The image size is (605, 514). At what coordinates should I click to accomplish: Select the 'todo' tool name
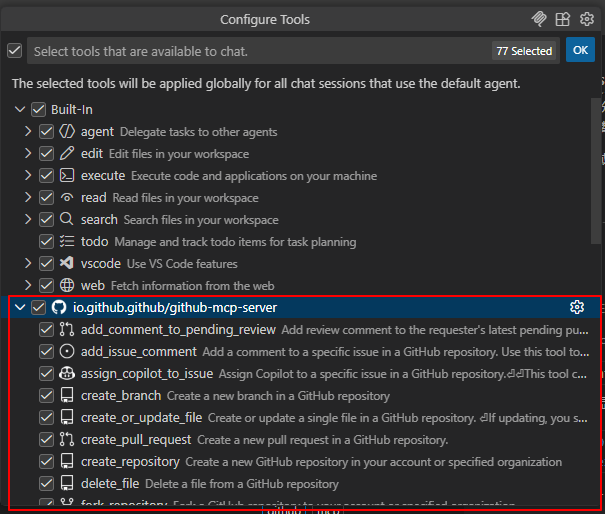pyautogui.click(x=95, y=242)
